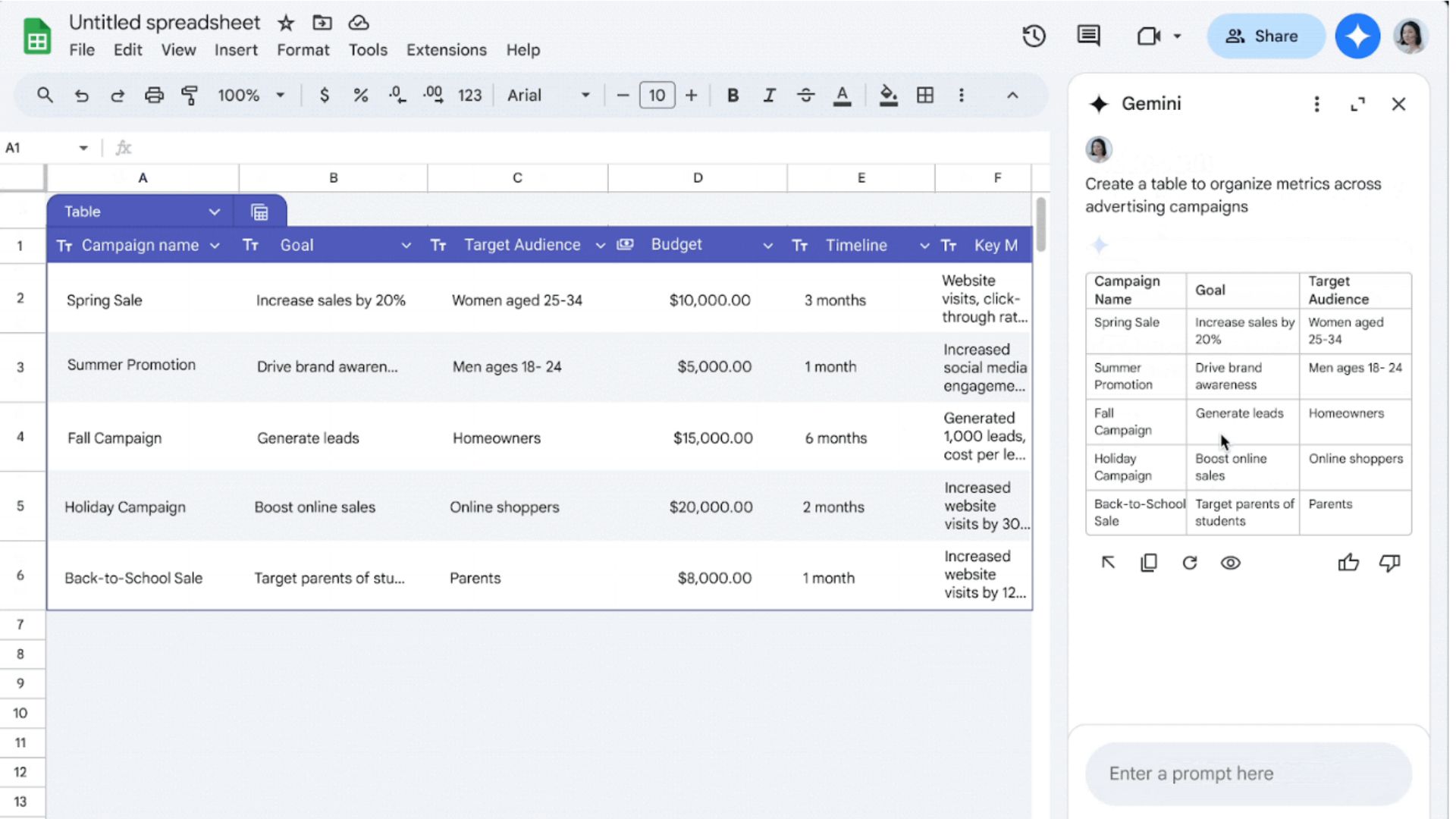
Task: Click the print icon in toolbar
Action: [155, 95]
